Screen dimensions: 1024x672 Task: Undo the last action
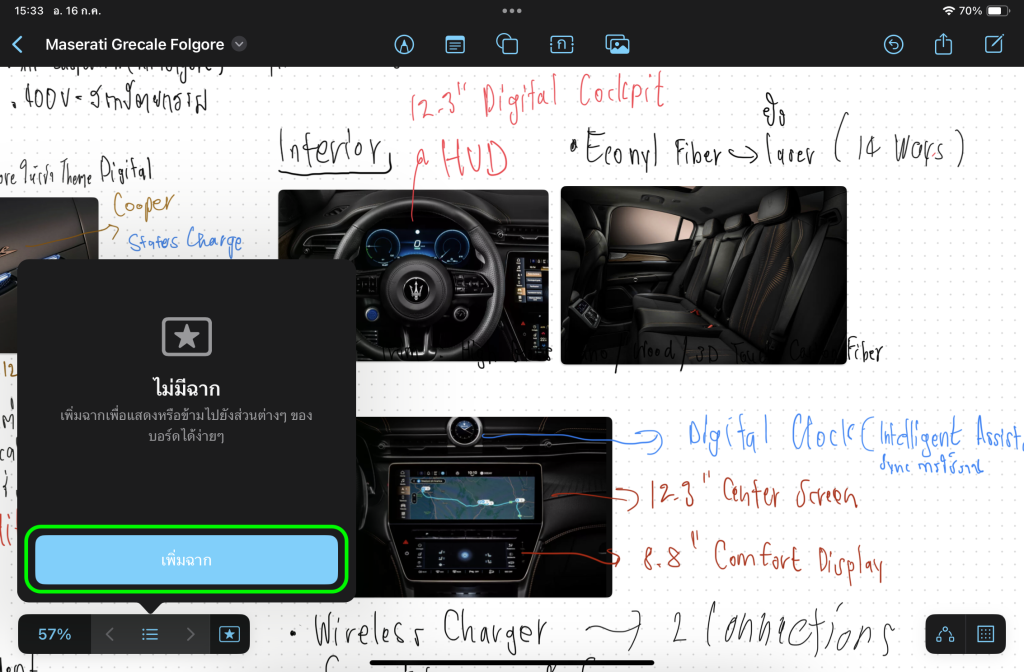pyautogui.click(x=893, y=44)
